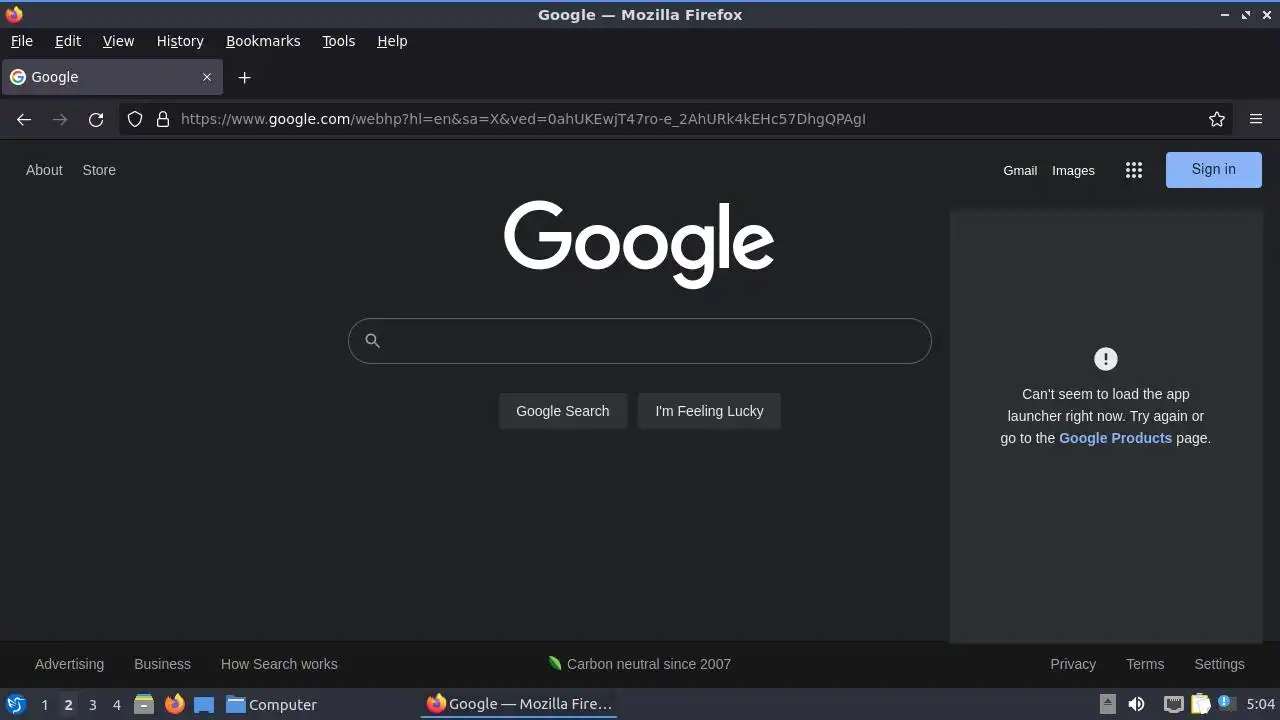
Task: Show site security padlock information
Action: point(163,119)
